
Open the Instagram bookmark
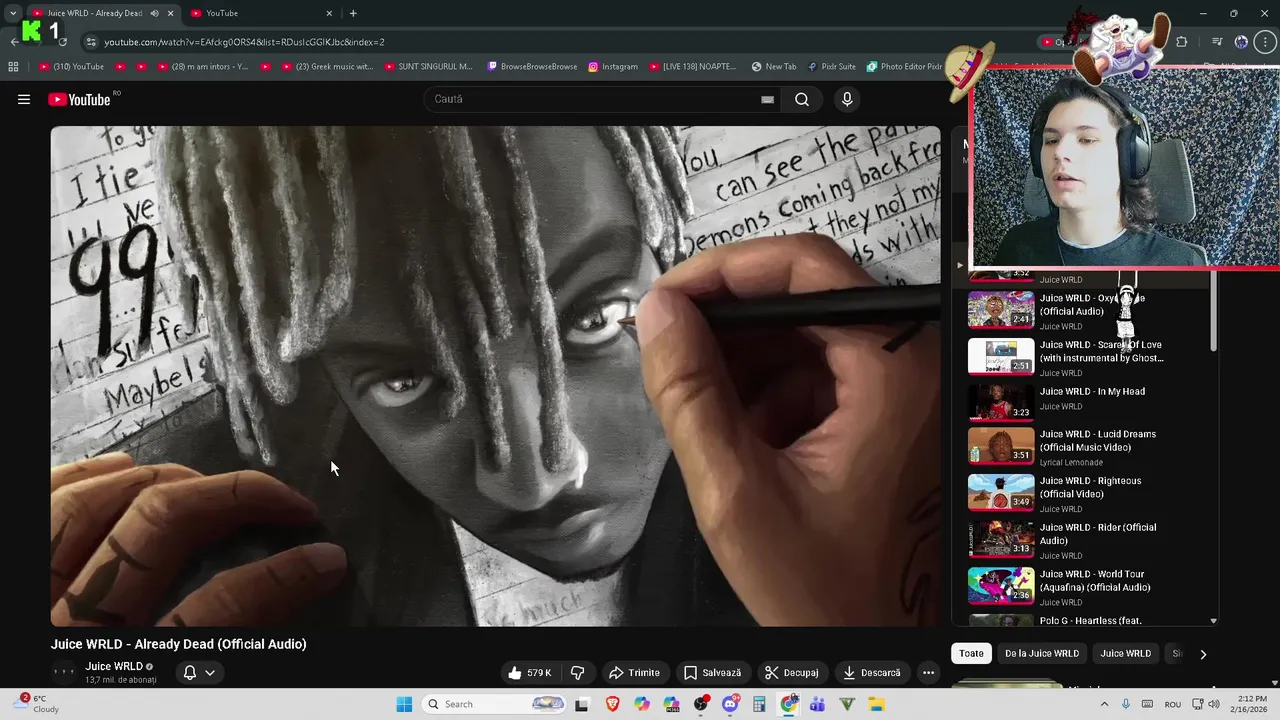(613, 67)
